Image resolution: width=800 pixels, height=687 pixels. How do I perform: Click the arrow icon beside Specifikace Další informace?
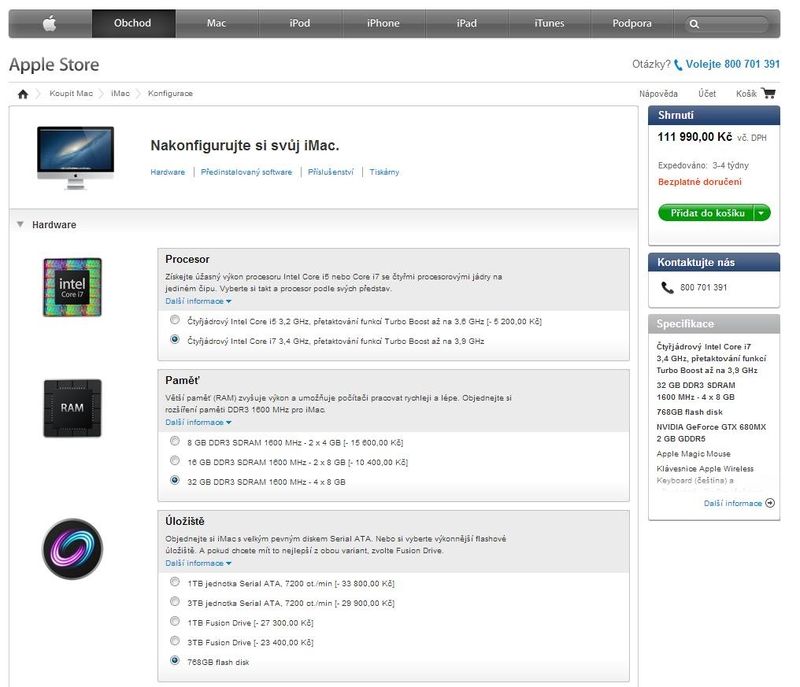(x=770, y=503)
